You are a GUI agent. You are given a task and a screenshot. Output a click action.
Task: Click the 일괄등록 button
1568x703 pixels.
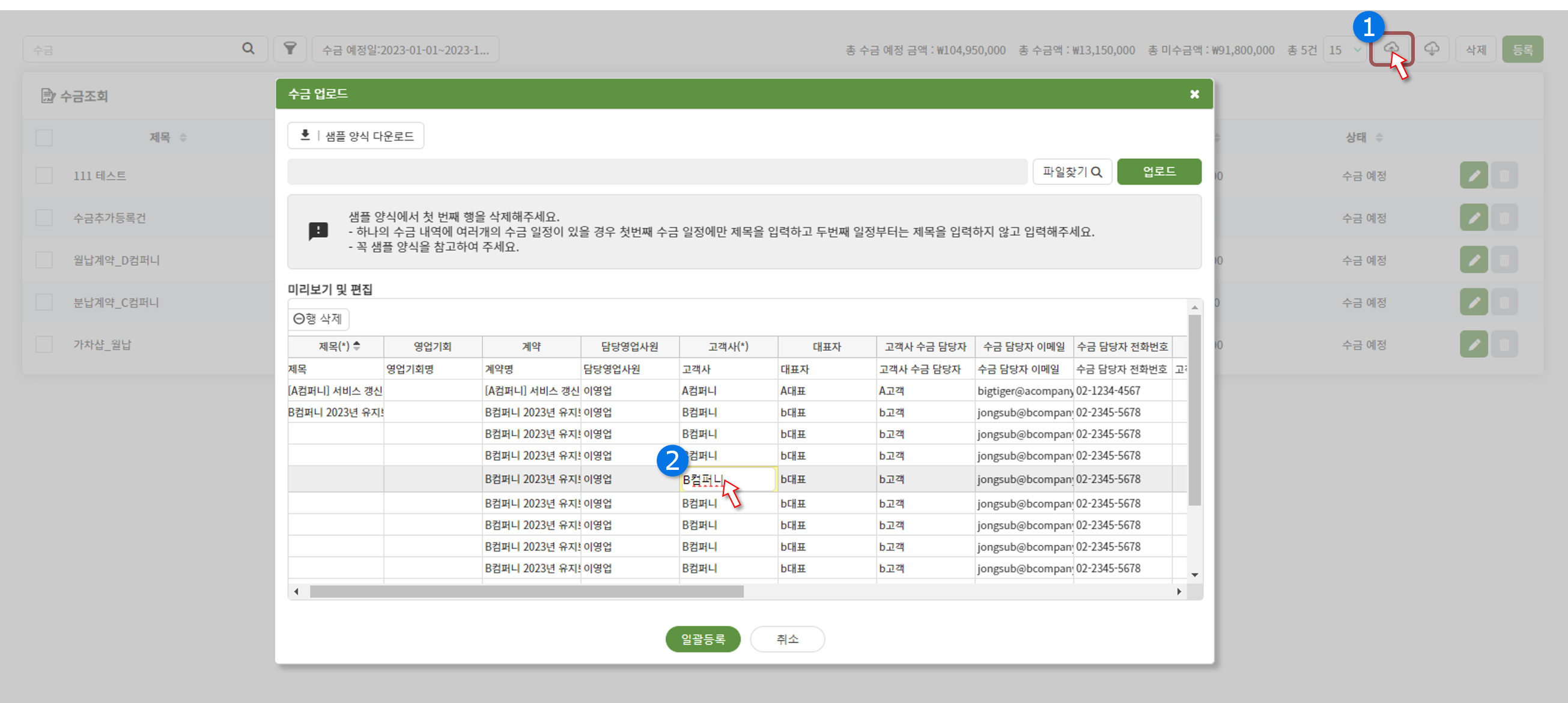[x=702, y=639]
